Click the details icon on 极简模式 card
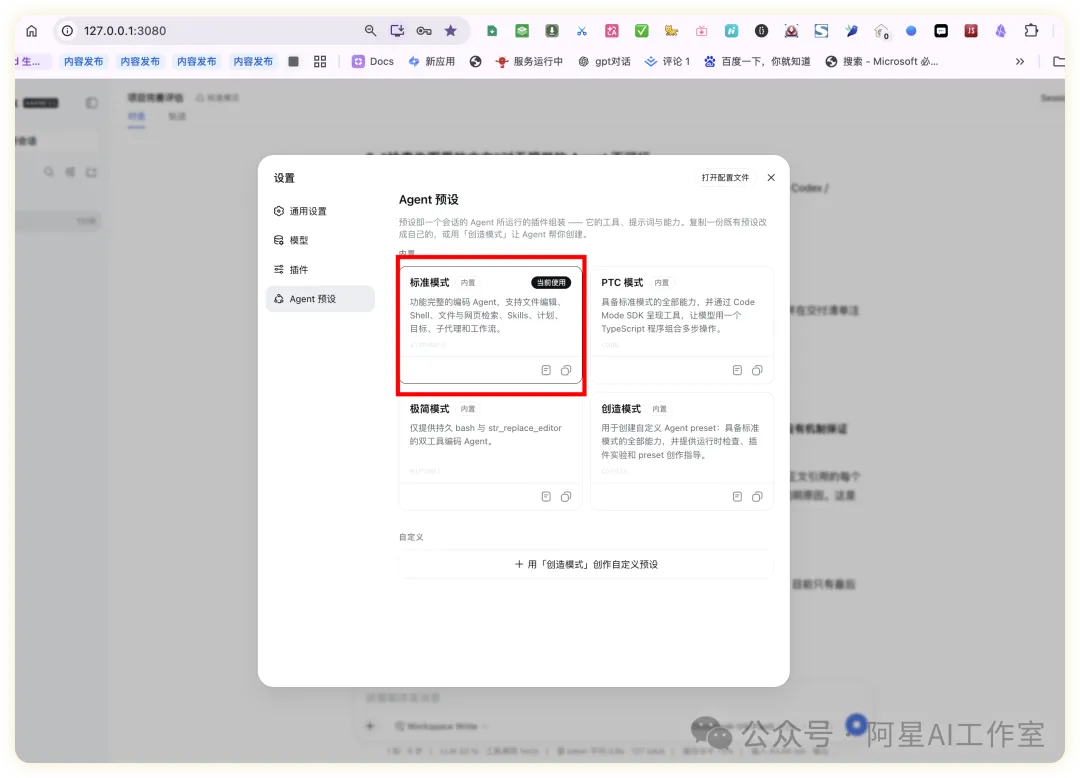Image resolution: width=1080 pixels, height=778 pixels. [x=546, y=497]
